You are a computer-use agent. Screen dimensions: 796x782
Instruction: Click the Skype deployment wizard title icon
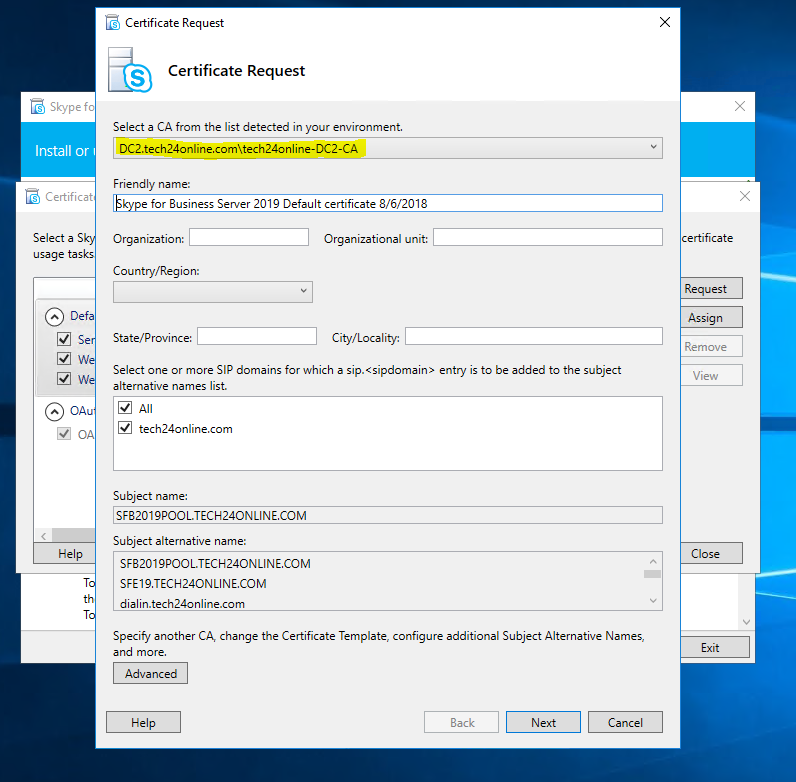tap(38, 107)
